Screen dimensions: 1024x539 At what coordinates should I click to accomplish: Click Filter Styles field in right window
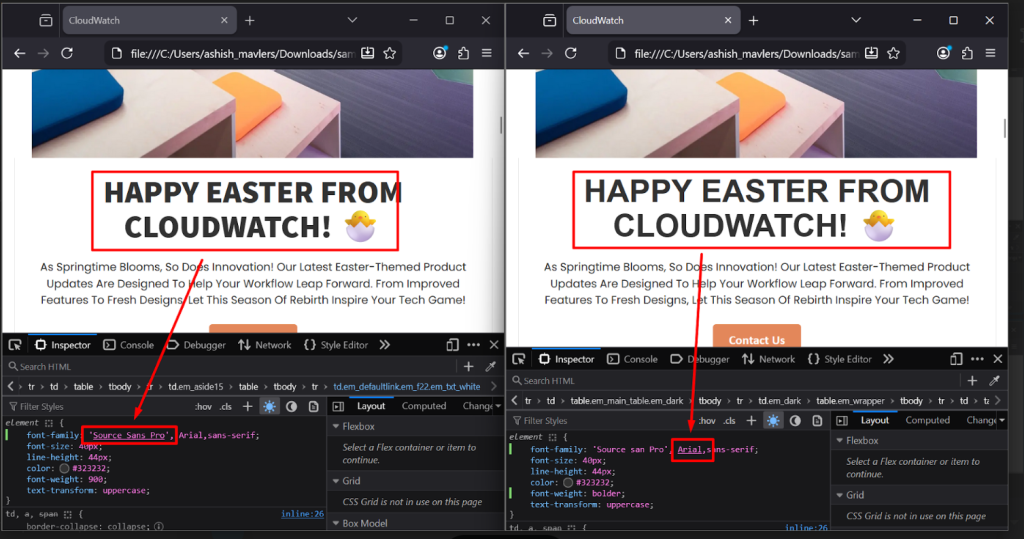click(x=601, y=421)
